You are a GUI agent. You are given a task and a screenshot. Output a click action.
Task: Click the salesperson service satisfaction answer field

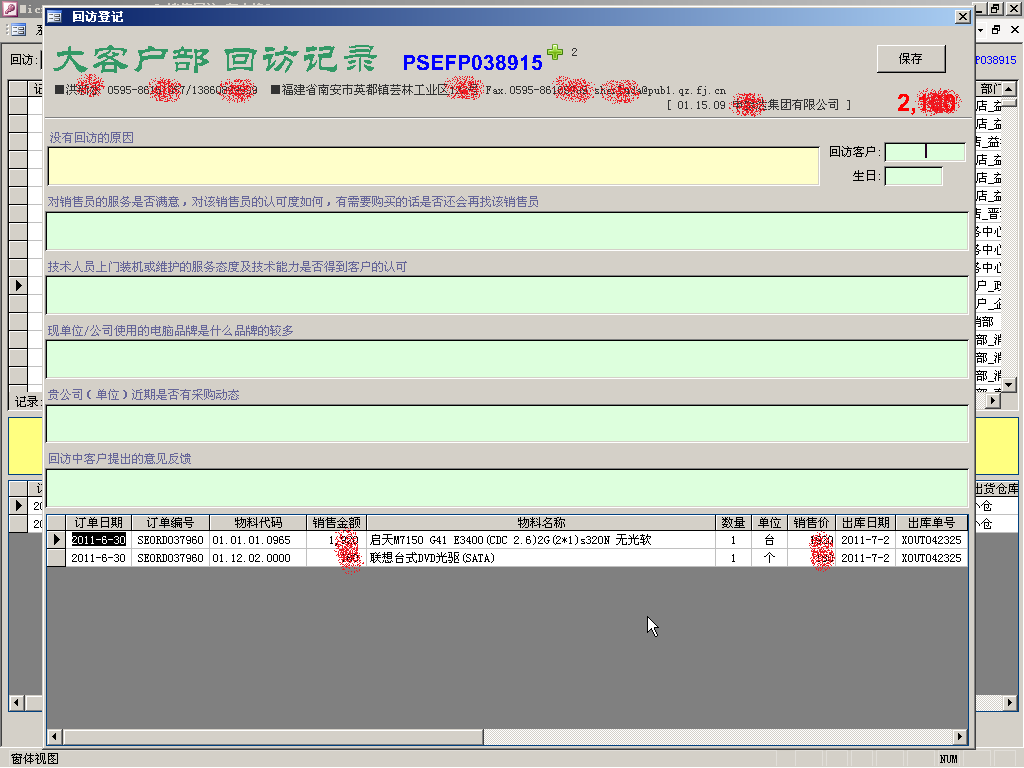click(506, 231)
